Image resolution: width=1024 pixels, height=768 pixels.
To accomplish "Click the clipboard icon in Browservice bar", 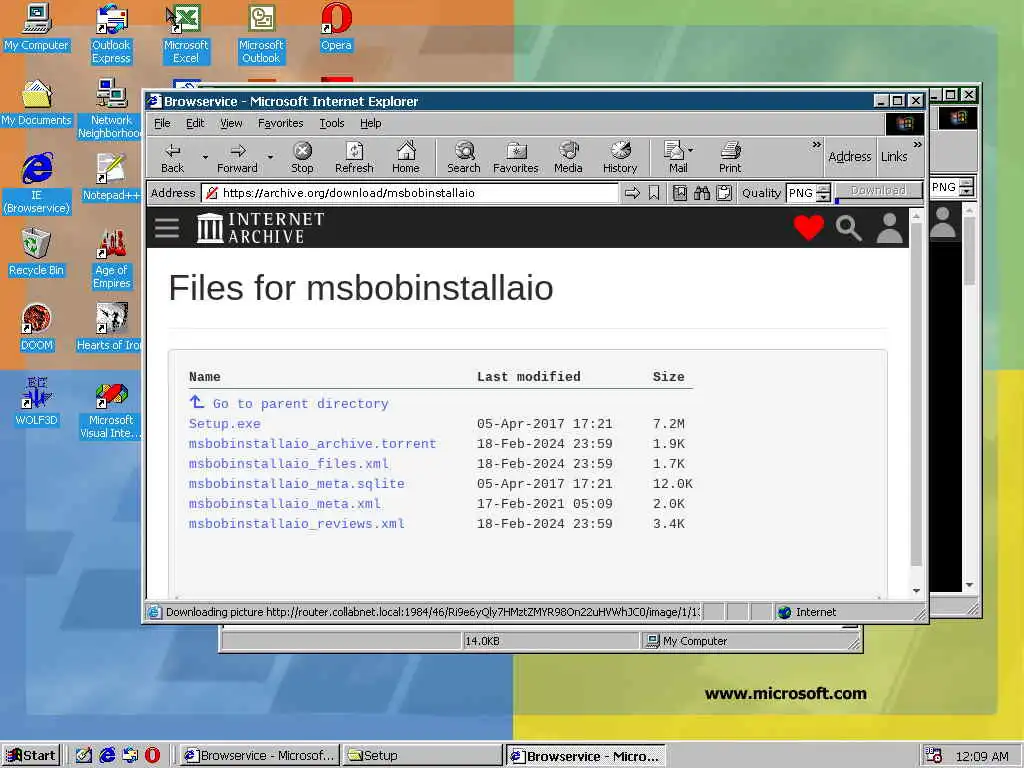I will (724, 193).
